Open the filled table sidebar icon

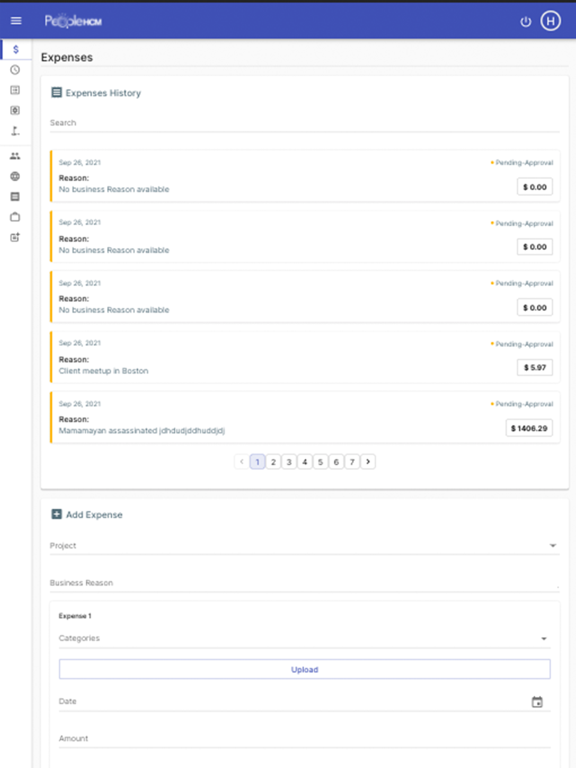[x=15, y=196]
